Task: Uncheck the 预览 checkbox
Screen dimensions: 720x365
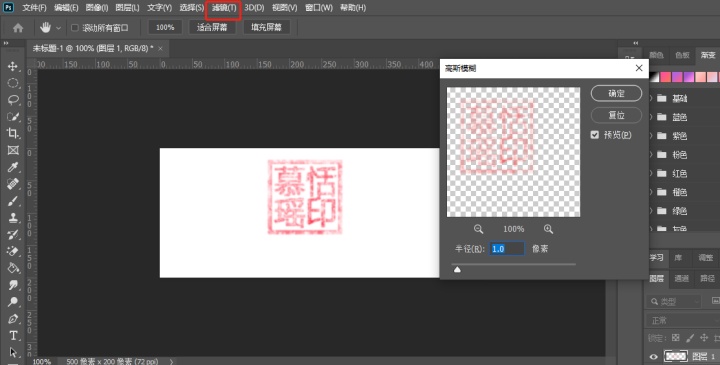Action: (x=595, y=135)
